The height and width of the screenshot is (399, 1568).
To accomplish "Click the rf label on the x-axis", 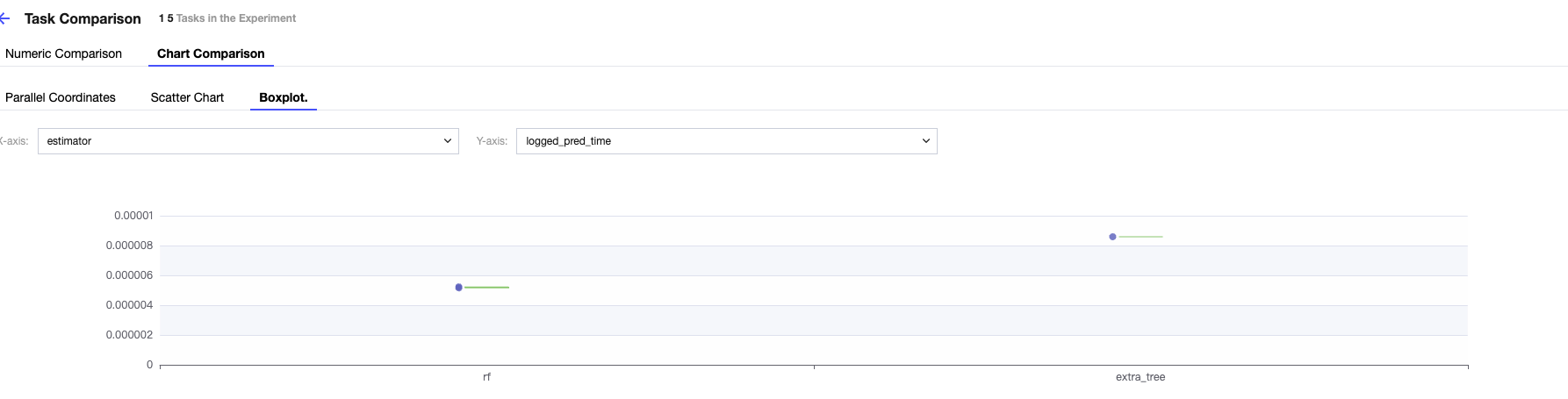I will [486, 377].
